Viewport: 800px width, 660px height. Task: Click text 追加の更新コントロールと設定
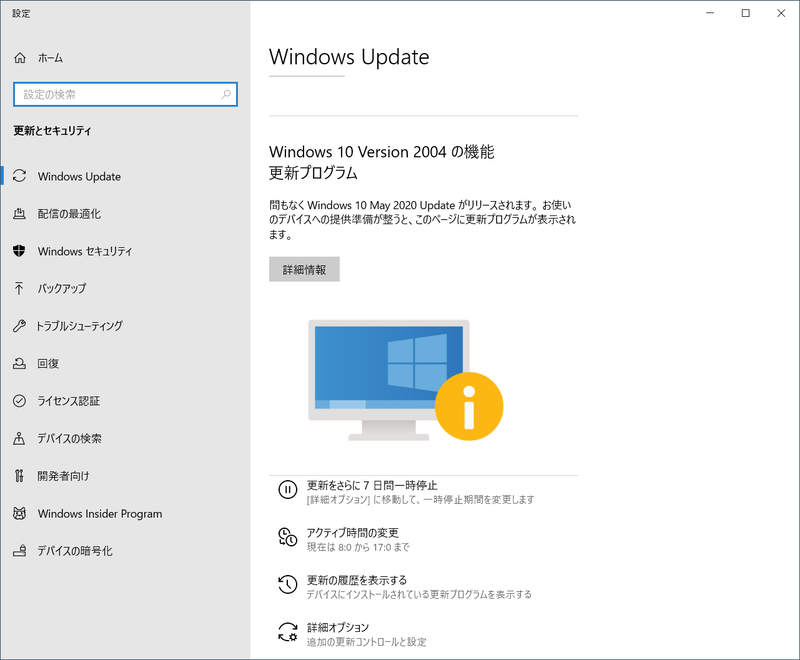366,642
